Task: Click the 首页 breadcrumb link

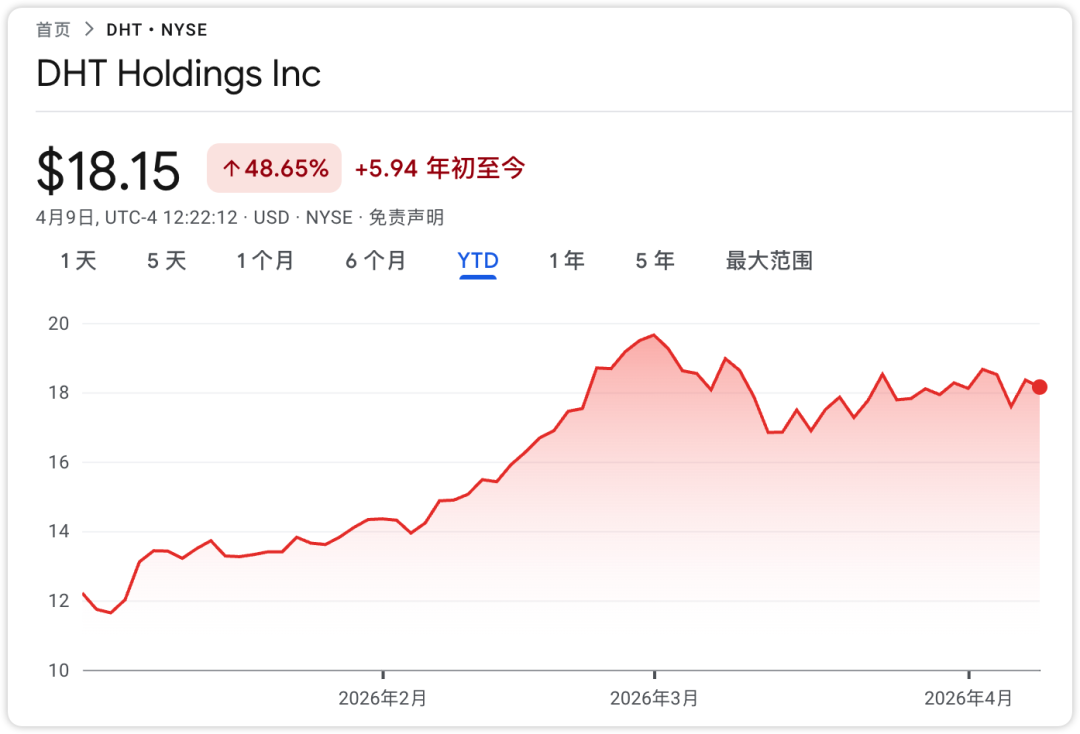Action: pyautogui.click(x=53, y=30)
